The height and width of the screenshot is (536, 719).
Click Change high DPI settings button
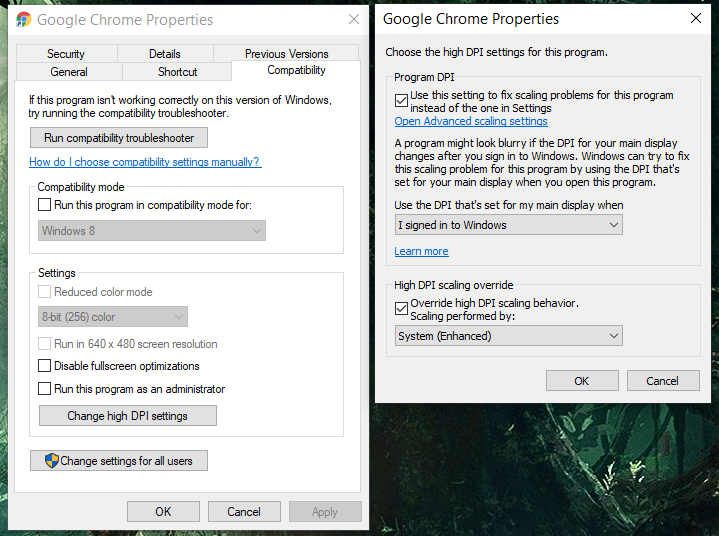tap(127, 415)
